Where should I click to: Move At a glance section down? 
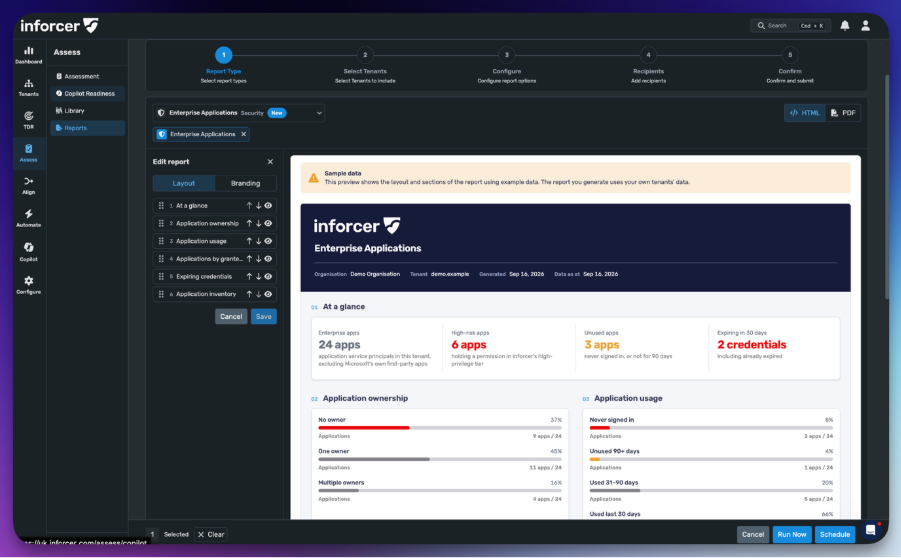[x=259, y=206]
